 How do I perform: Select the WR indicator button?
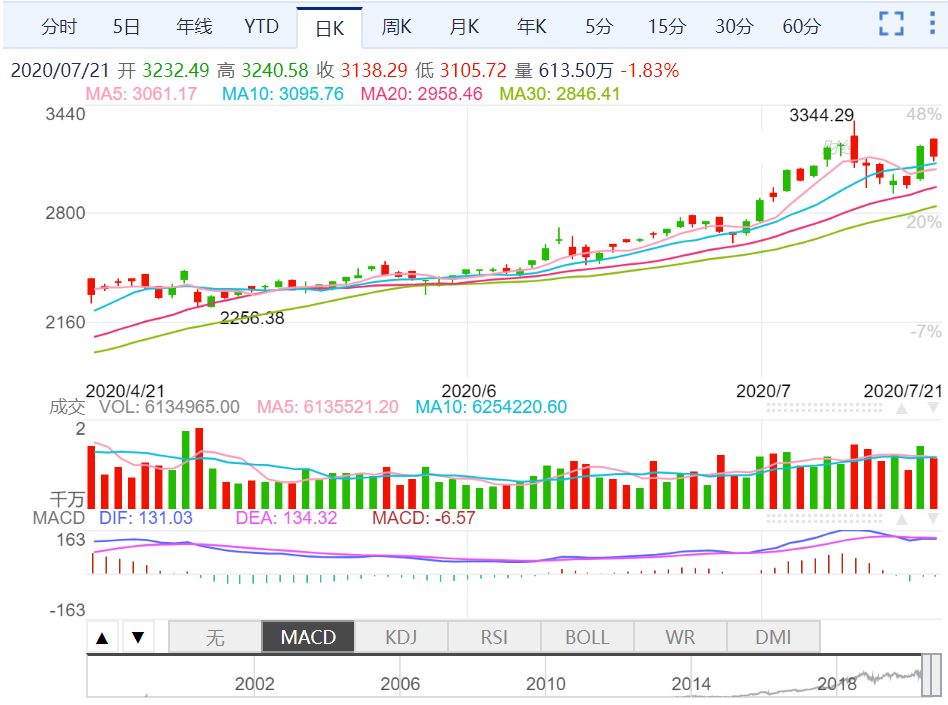tap(680, 637)
